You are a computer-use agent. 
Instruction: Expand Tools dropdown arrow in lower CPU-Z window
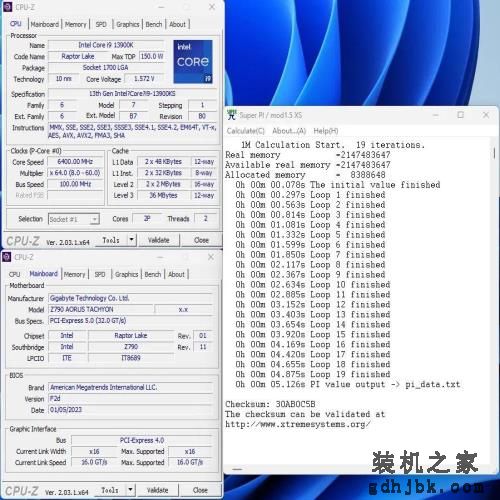[x=130, y=490]
